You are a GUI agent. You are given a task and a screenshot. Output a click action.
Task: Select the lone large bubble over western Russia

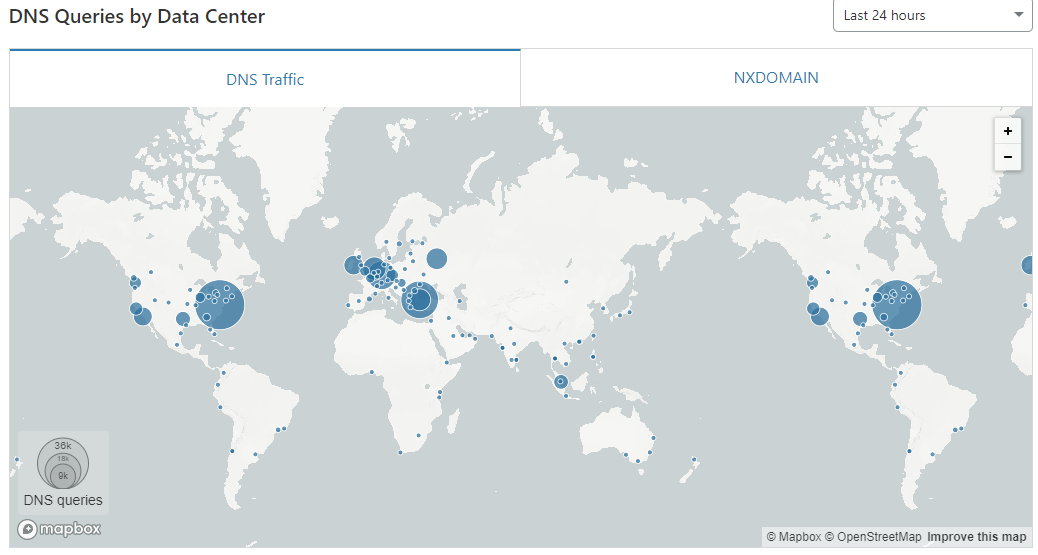point(436,258)
